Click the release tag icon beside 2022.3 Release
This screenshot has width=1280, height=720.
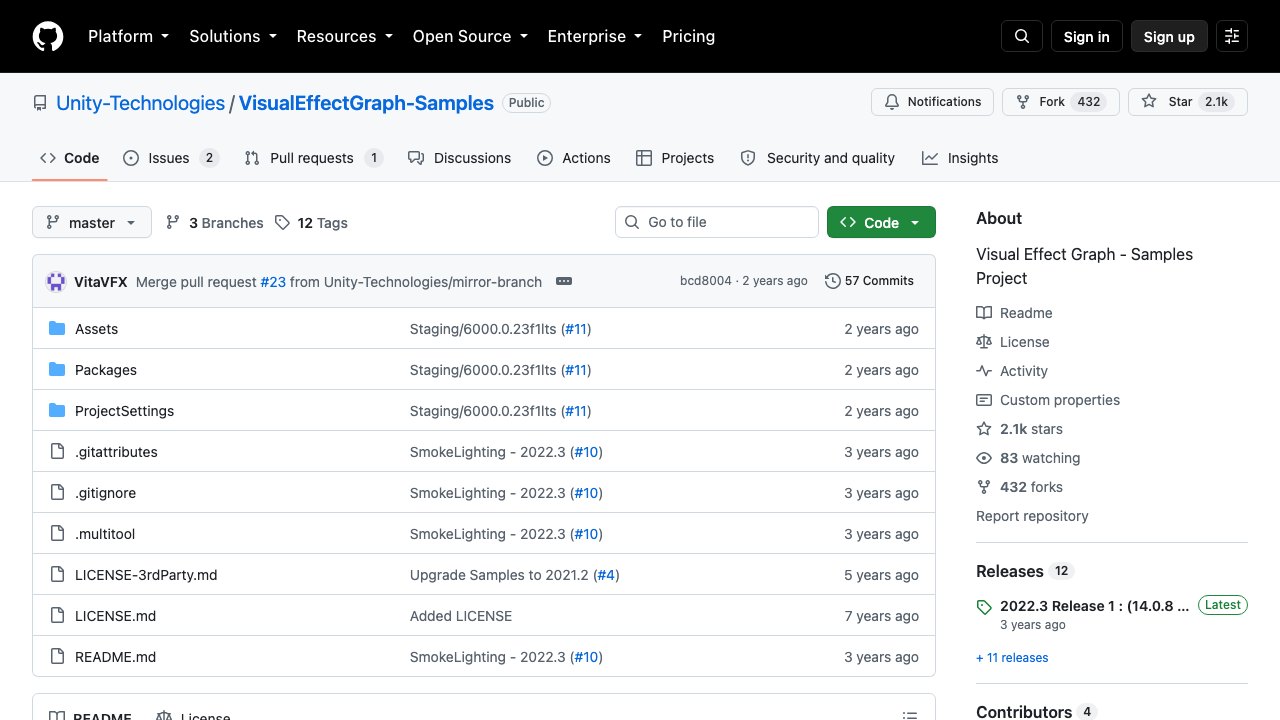click(984, 607)
